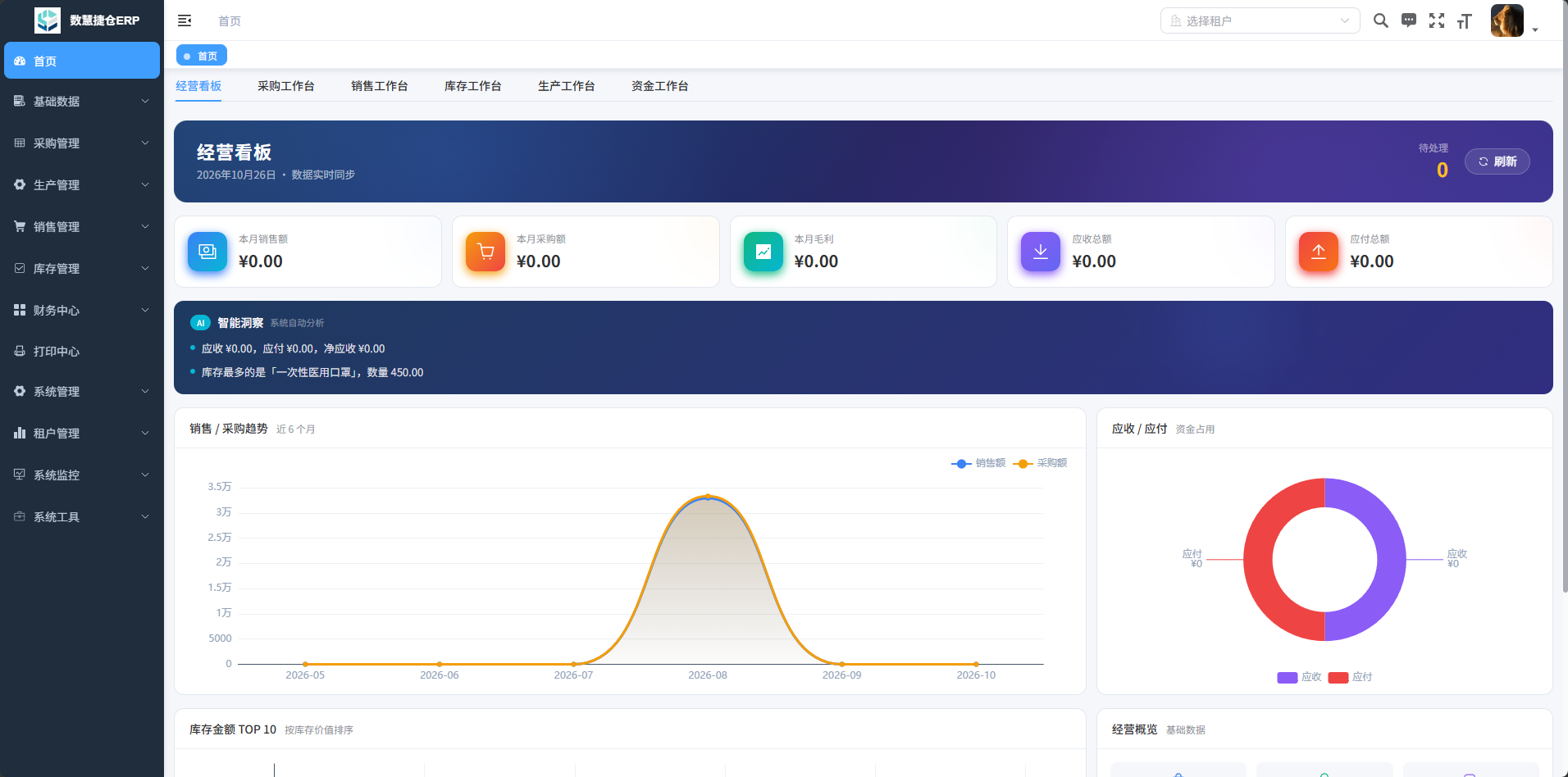Click the 首页 breadcrumb link
Screen dimensions: 1568x777
(230, 20)
